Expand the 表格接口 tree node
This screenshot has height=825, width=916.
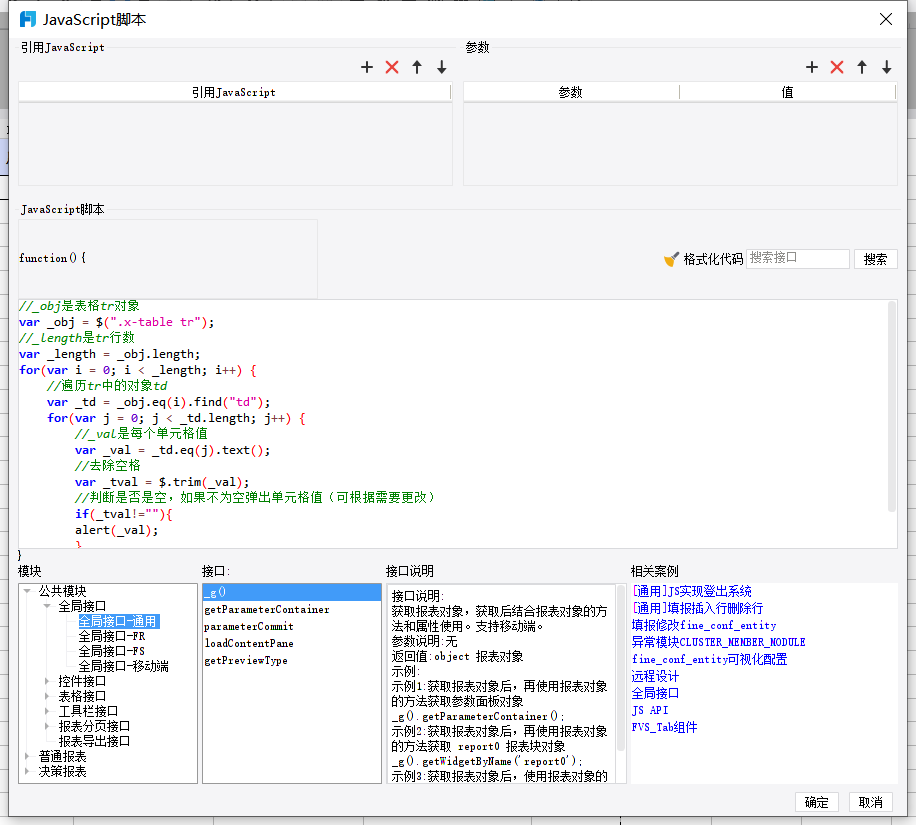47,696
